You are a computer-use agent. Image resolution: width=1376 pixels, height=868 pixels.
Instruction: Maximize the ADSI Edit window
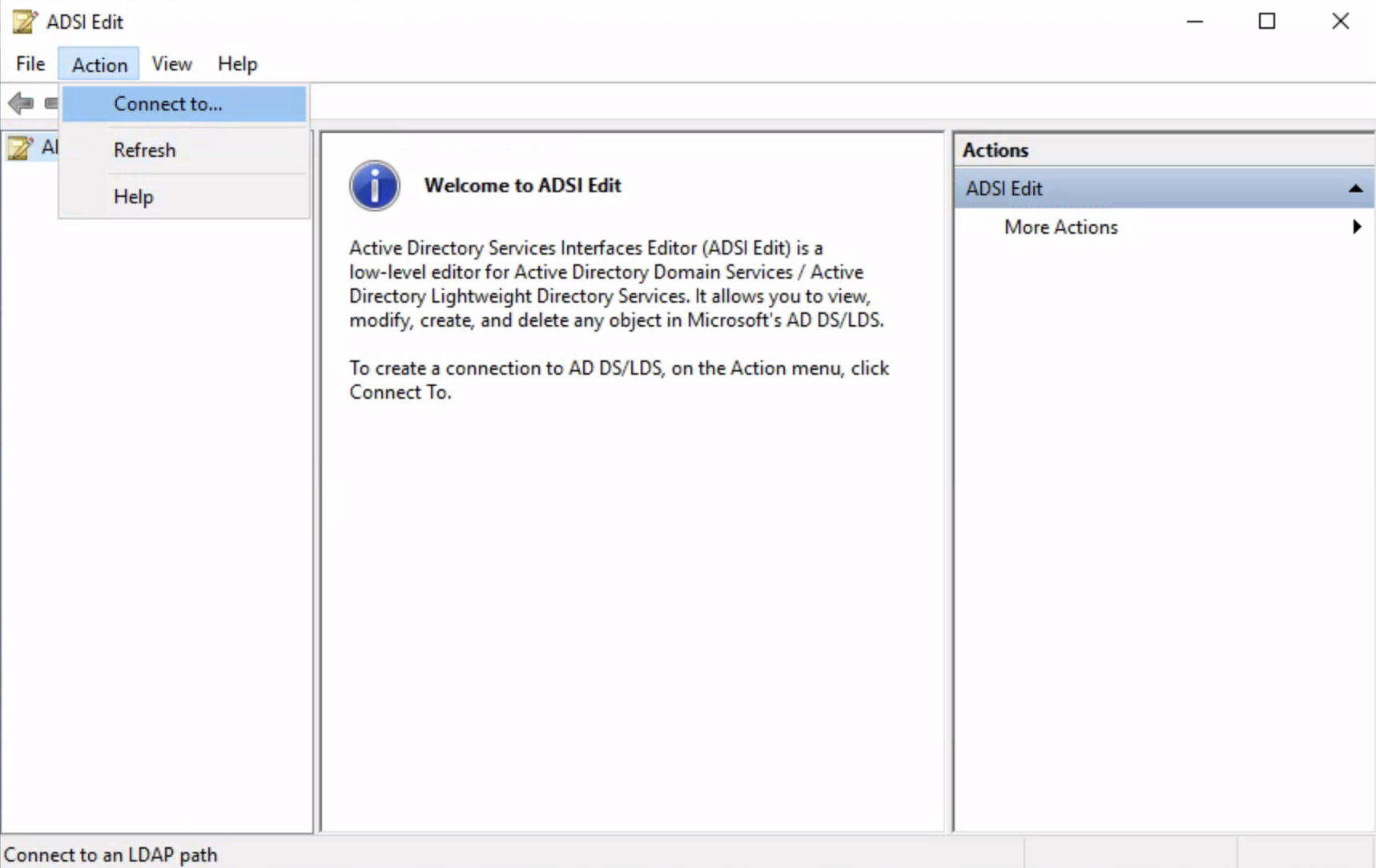[1267, 22]
